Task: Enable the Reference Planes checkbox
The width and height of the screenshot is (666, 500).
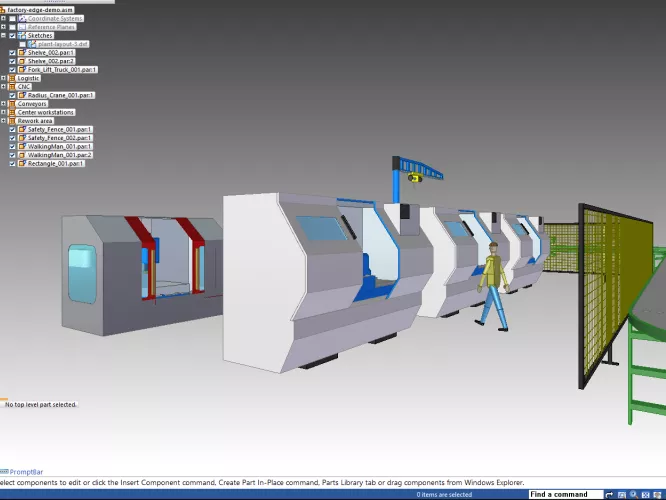Action: point(12,27)
